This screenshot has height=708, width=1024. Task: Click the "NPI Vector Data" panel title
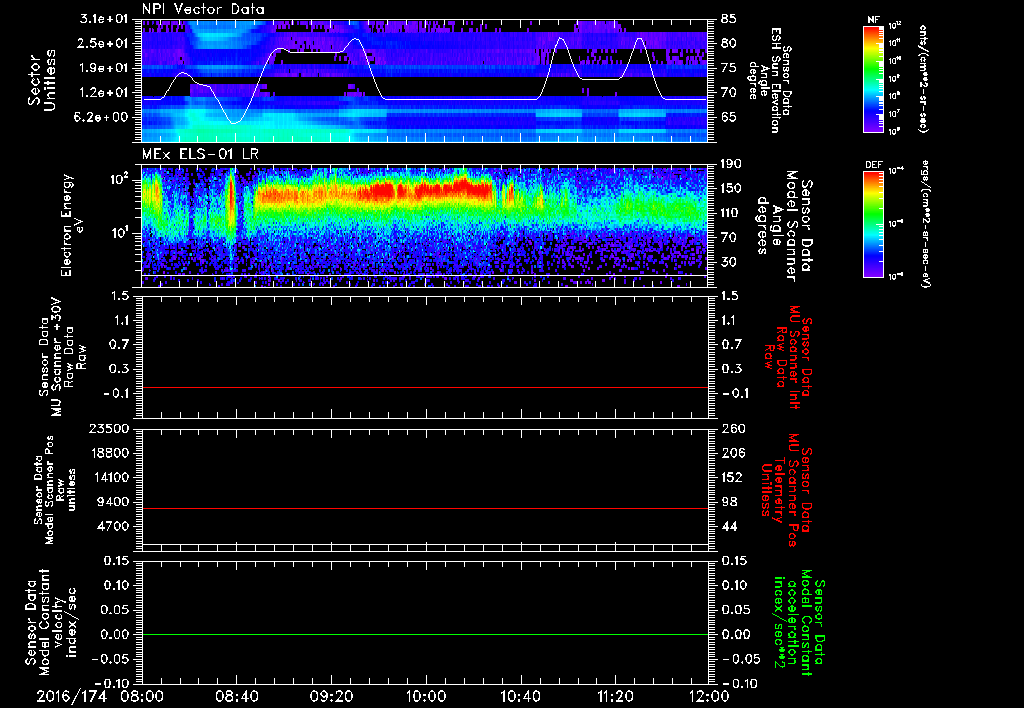pos(203,9)
